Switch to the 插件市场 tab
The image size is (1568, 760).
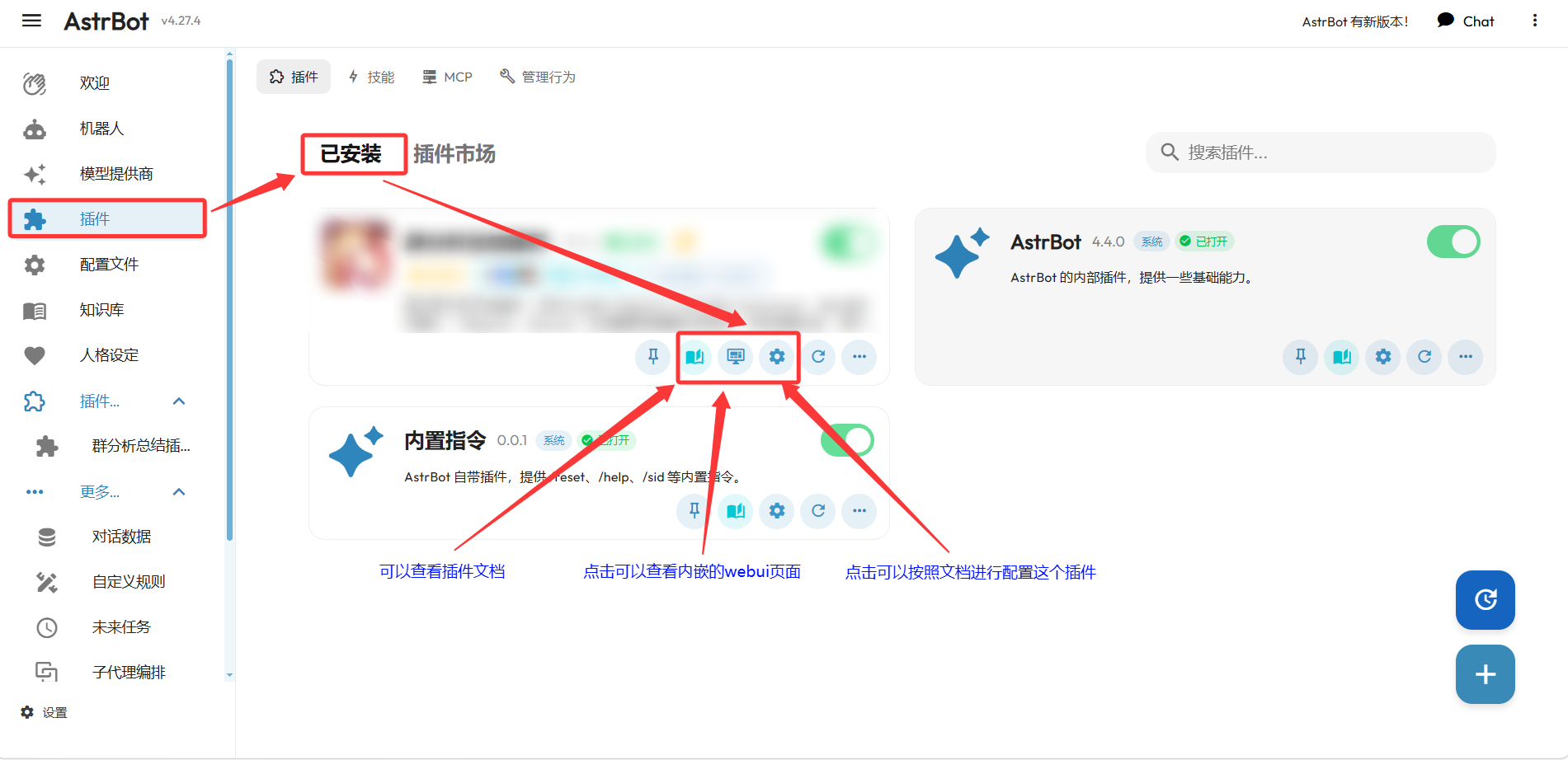coord(454,154)
